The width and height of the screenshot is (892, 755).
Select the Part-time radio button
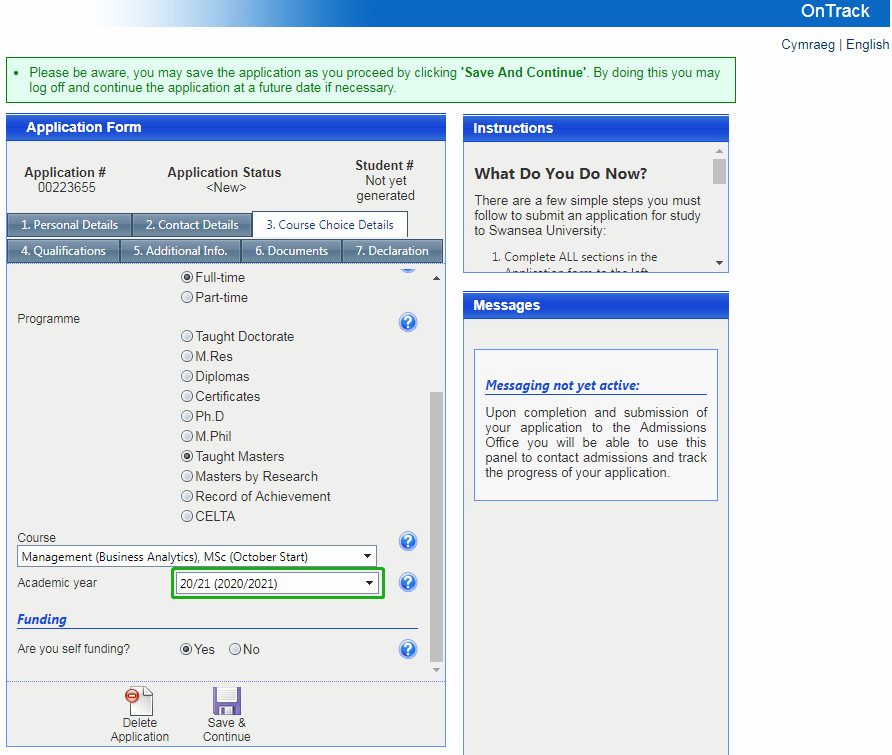point(187,298)
